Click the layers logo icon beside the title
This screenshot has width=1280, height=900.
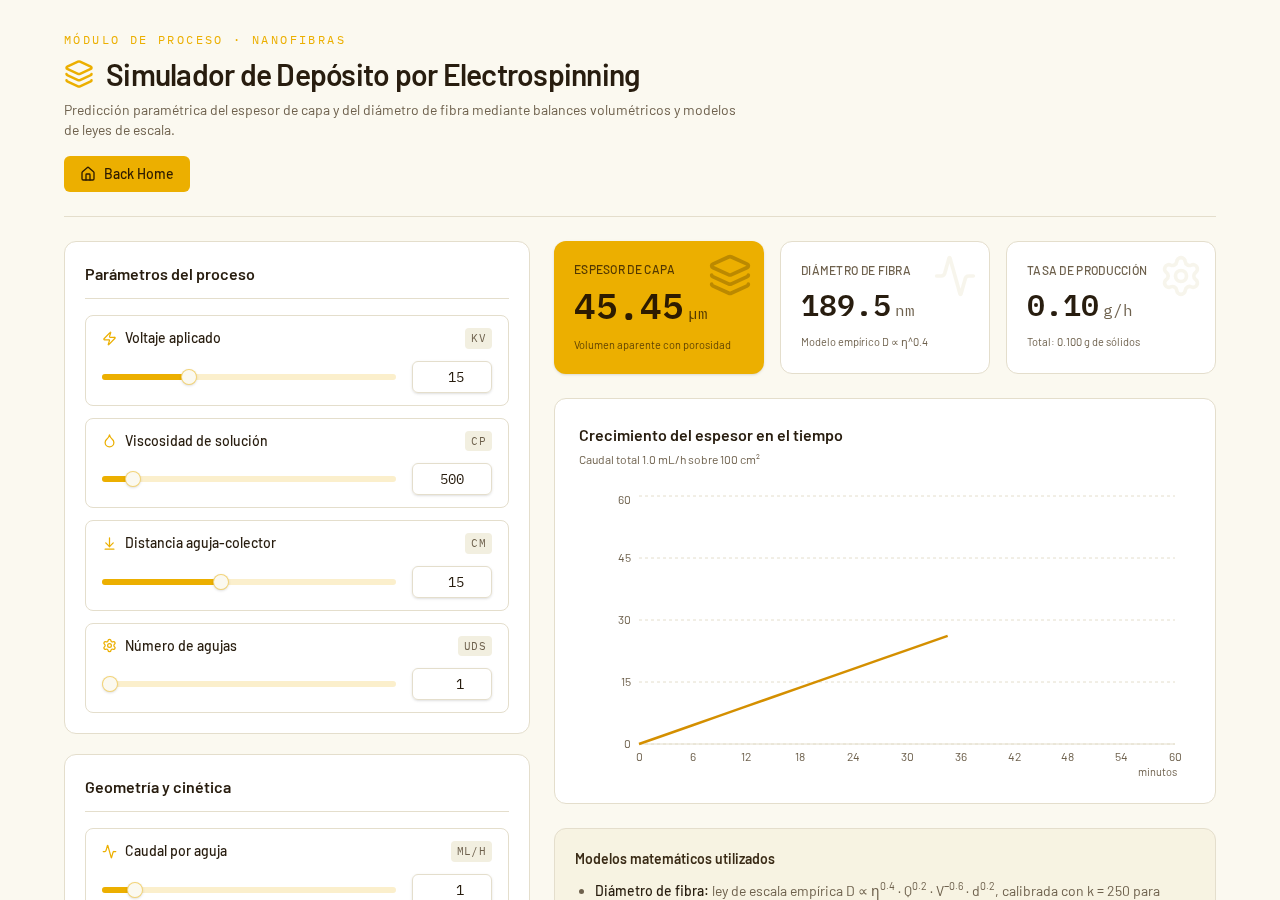79,74
